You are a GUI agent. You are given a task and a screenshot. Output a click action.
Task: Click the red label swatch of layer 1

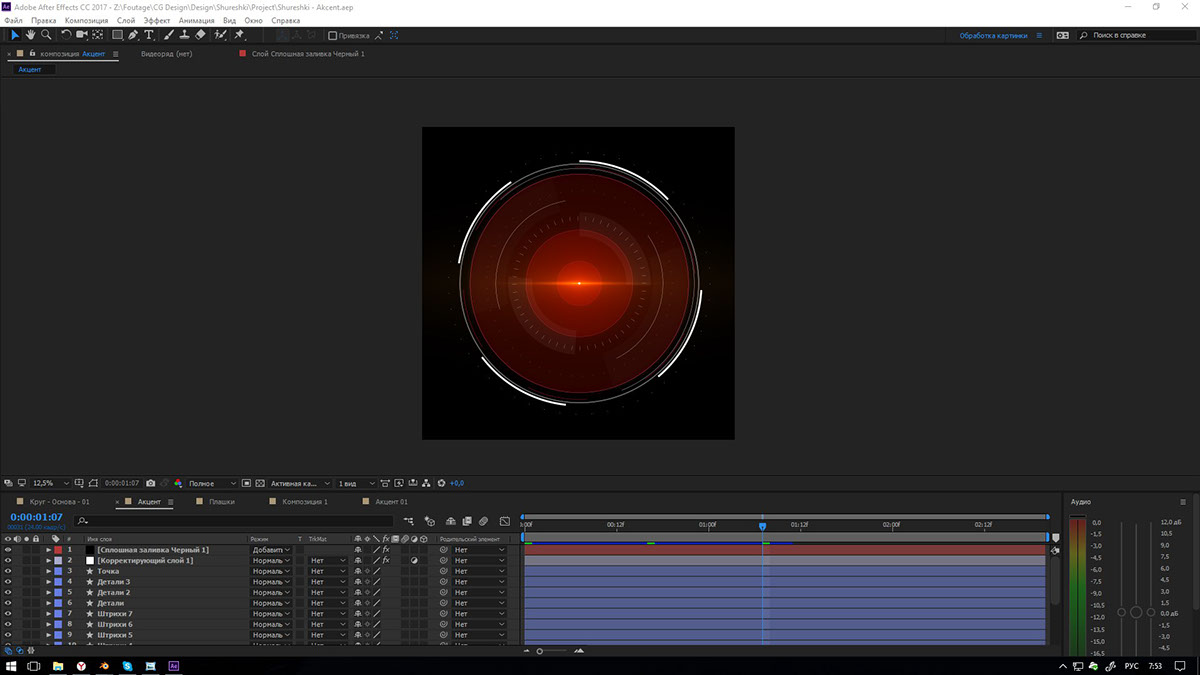pos(58,550)
